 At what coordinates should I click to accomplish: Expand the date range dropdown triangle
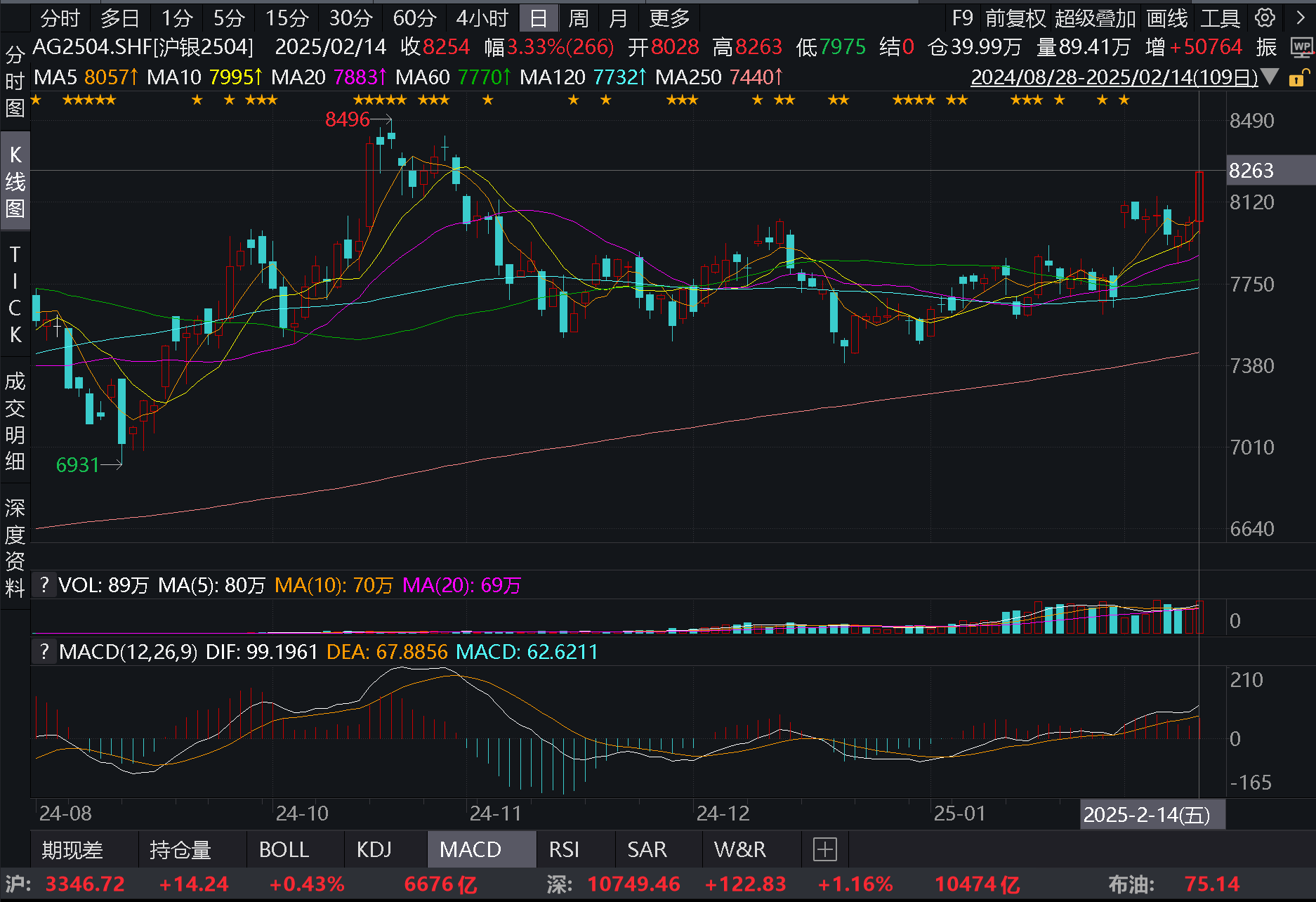[x=1270, y=77]
